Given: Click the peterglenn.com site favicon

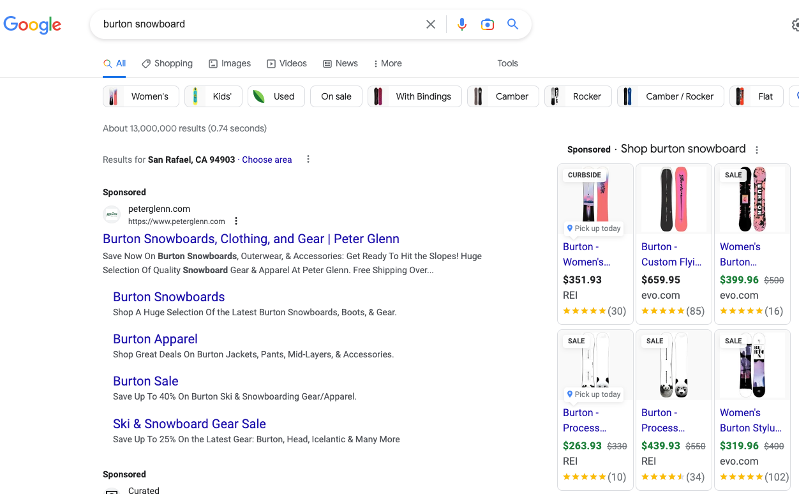Looking at the screenshot, I should point(112,214).
